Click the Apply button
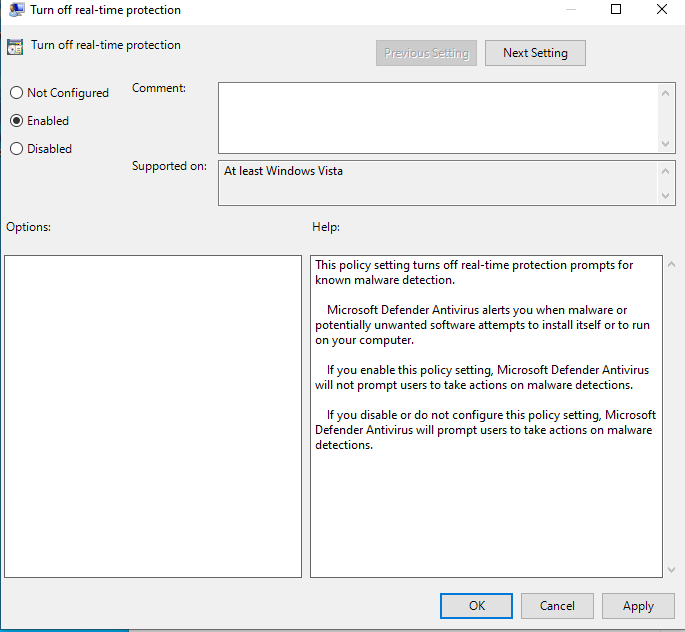Screen dimensions: 685x632 (638, 606)
